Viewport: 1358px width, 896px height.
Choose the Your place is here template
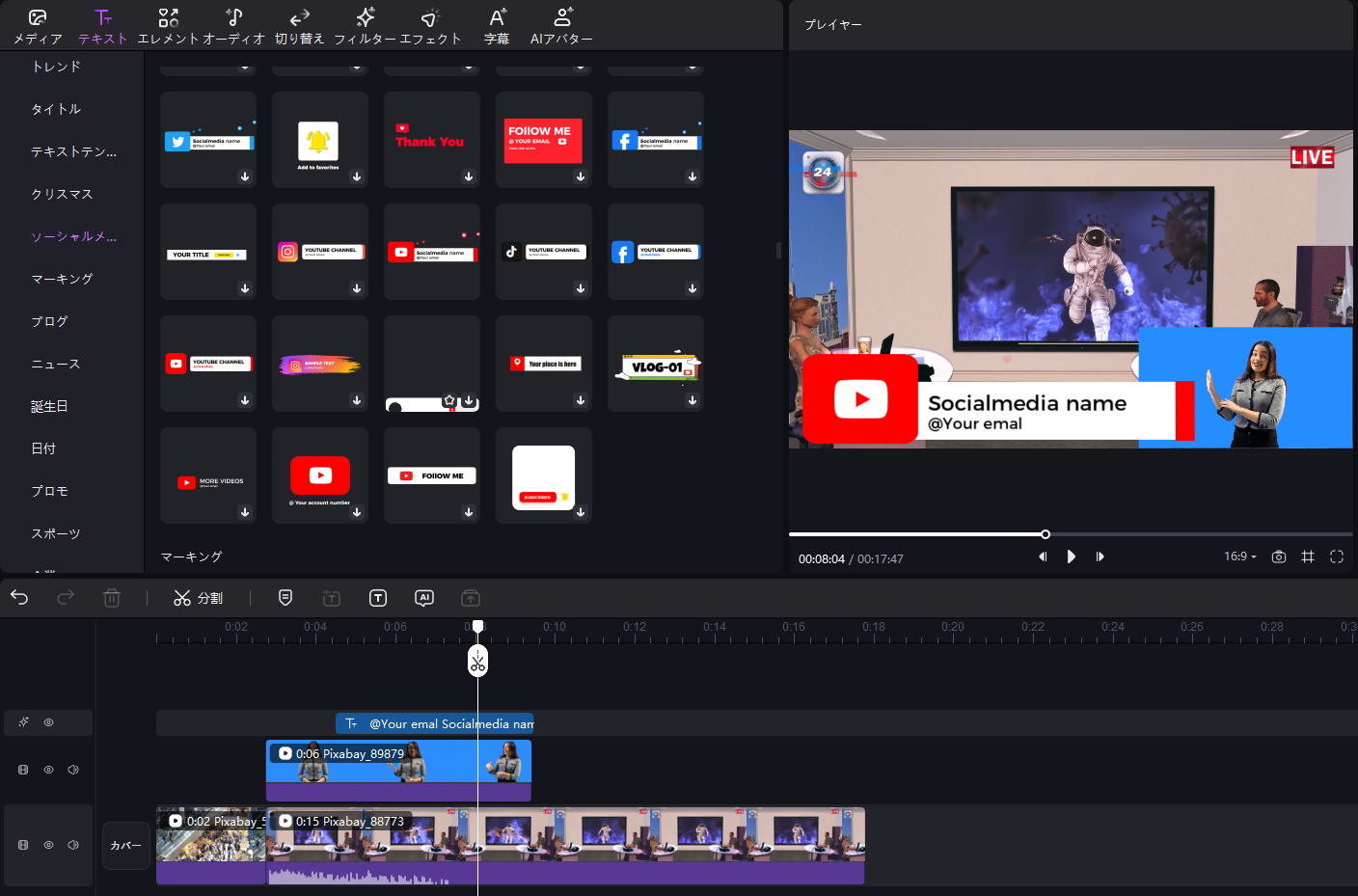point(544,364)
